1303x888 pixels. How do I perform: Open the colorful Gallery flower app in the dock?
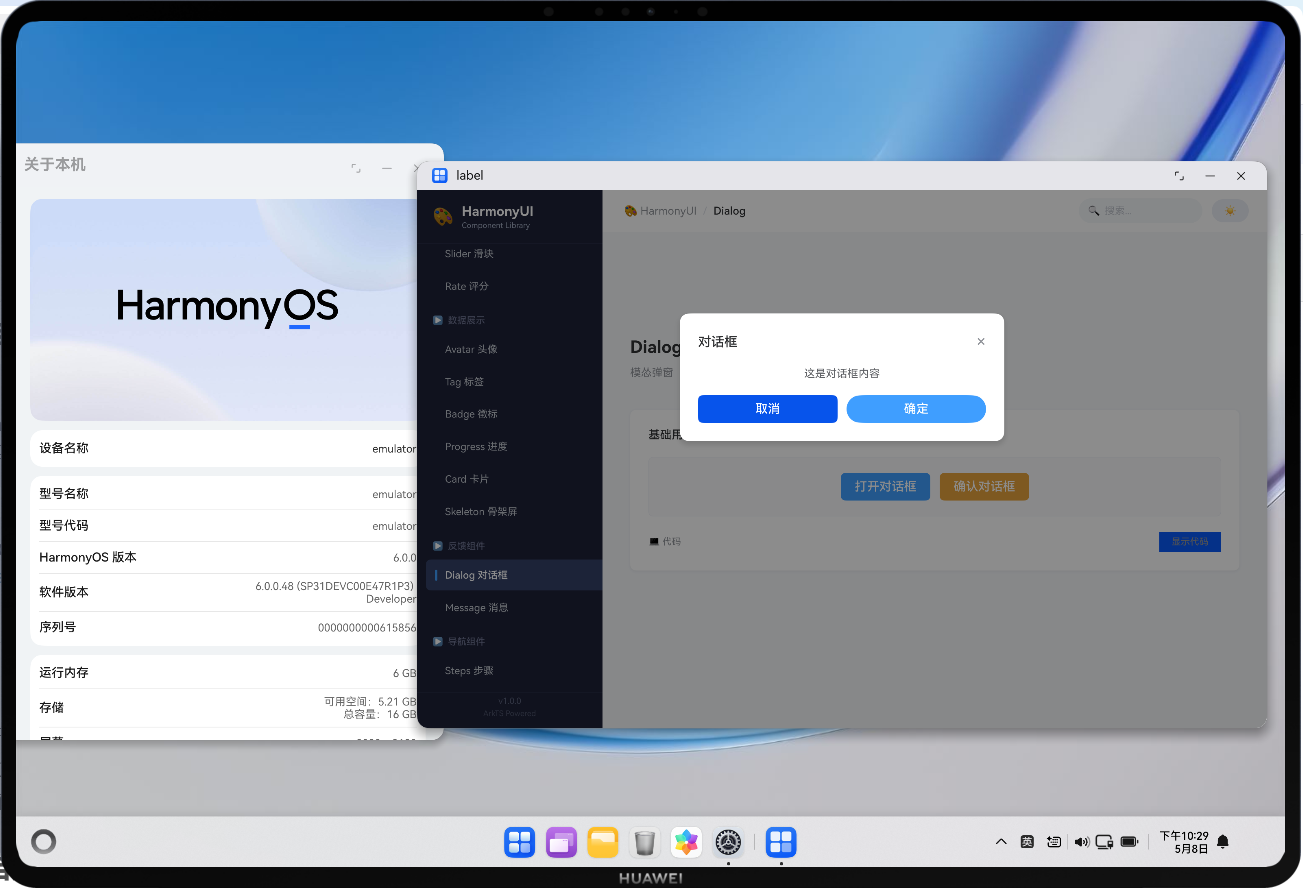pyautogui.click(x=686, y=843)
